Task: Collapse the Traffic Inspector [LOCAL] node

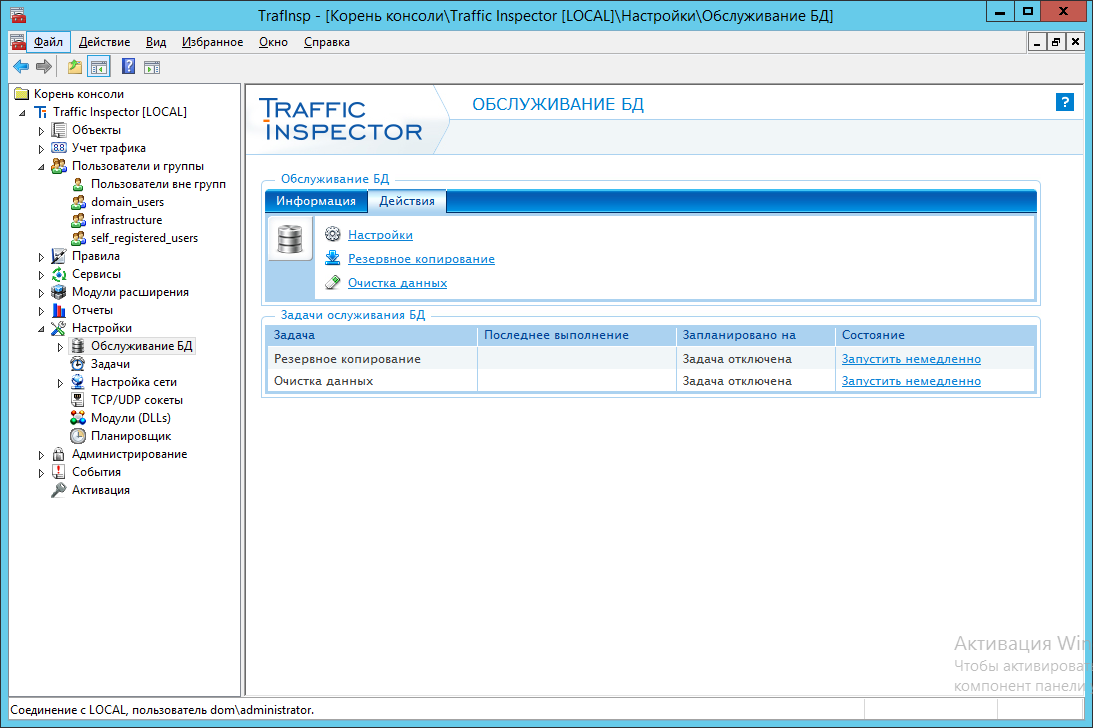Action: [22, 112]
